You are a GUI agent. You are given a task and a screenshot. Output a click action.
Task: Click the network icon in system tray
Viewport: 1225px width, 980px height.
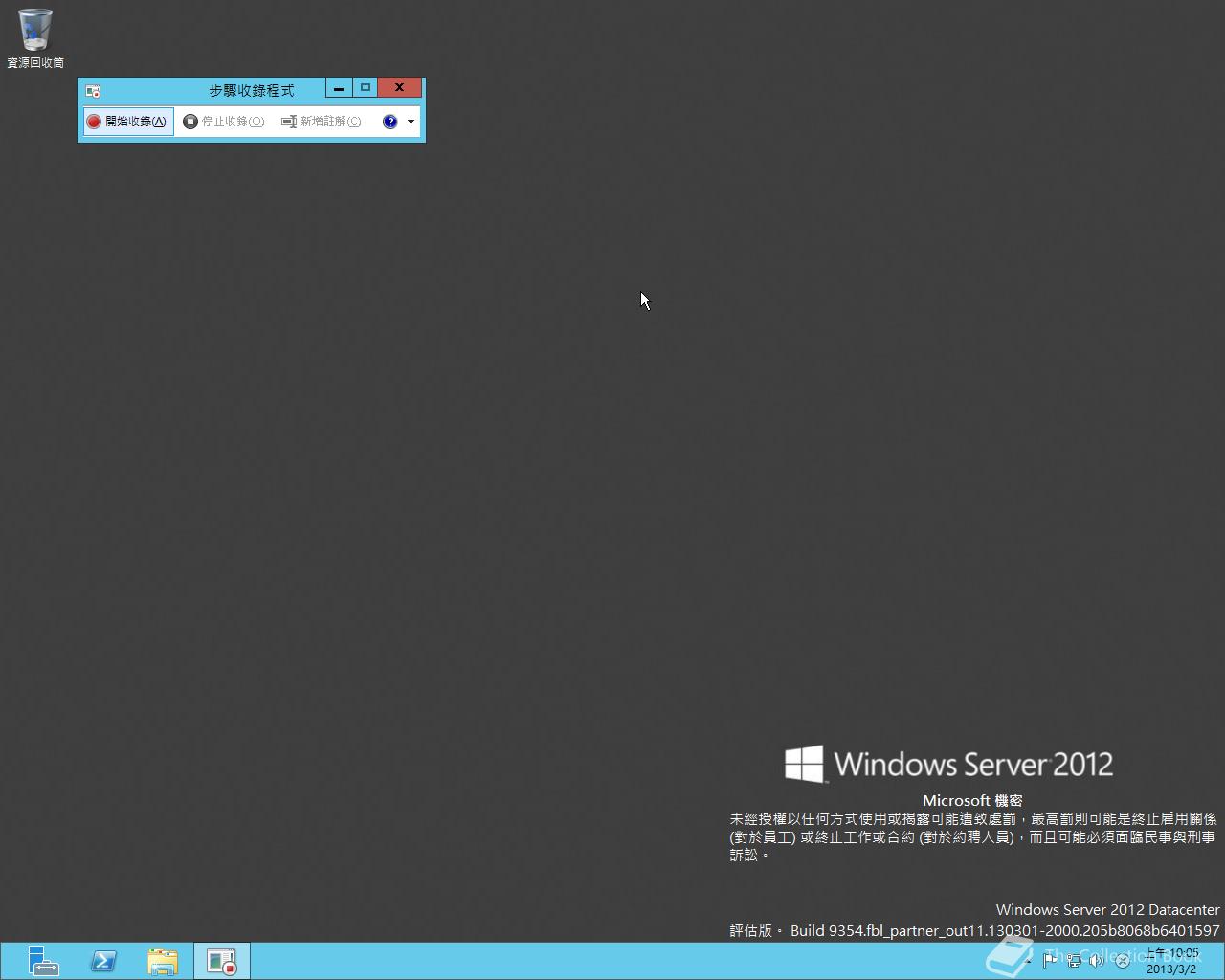click(x=1074, y=961)
